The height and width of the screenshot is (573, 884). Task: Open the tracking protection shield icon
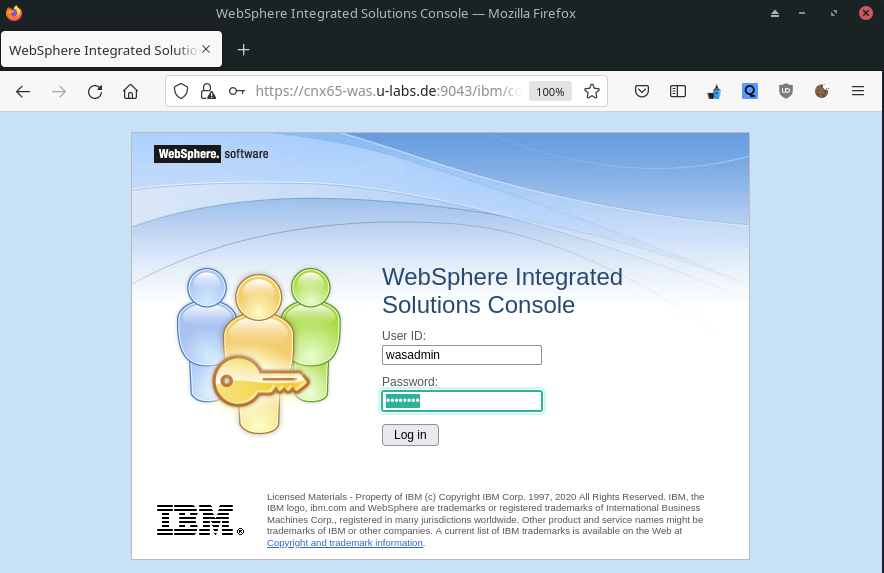[x=181, y=91]
